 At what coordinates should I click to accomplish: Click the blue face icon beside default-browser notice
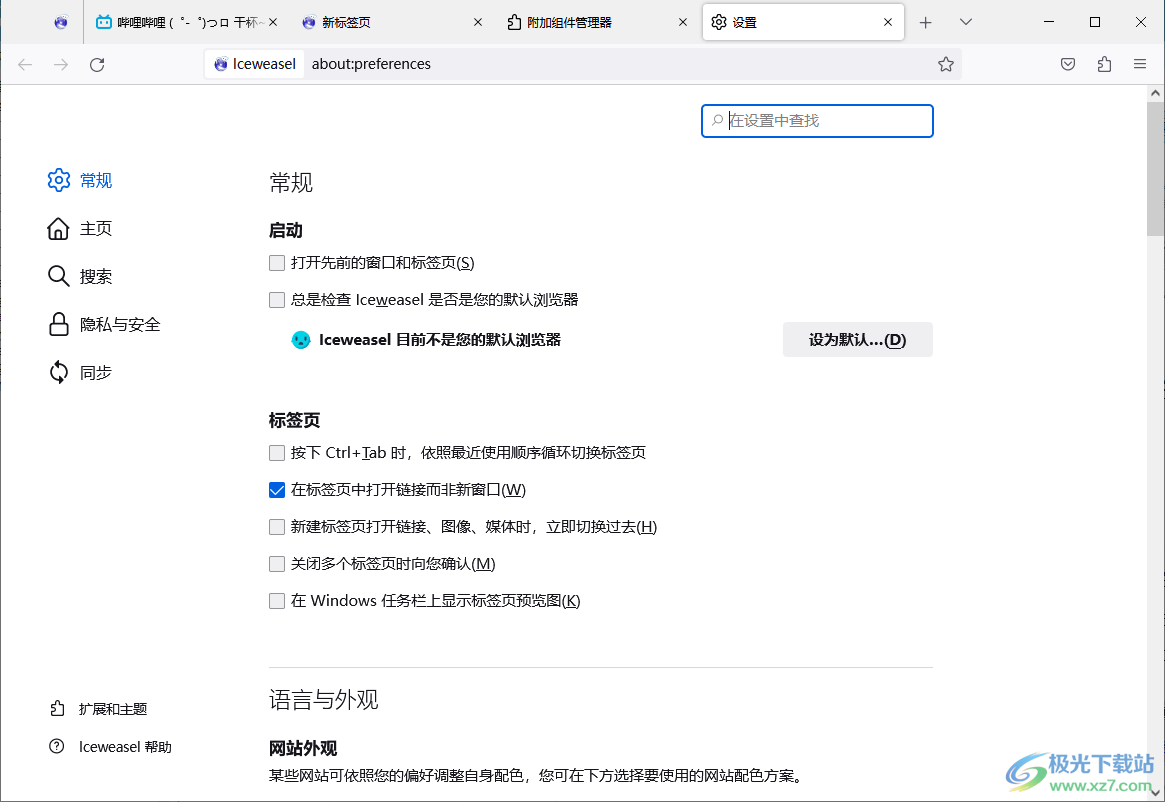(301, 340)
